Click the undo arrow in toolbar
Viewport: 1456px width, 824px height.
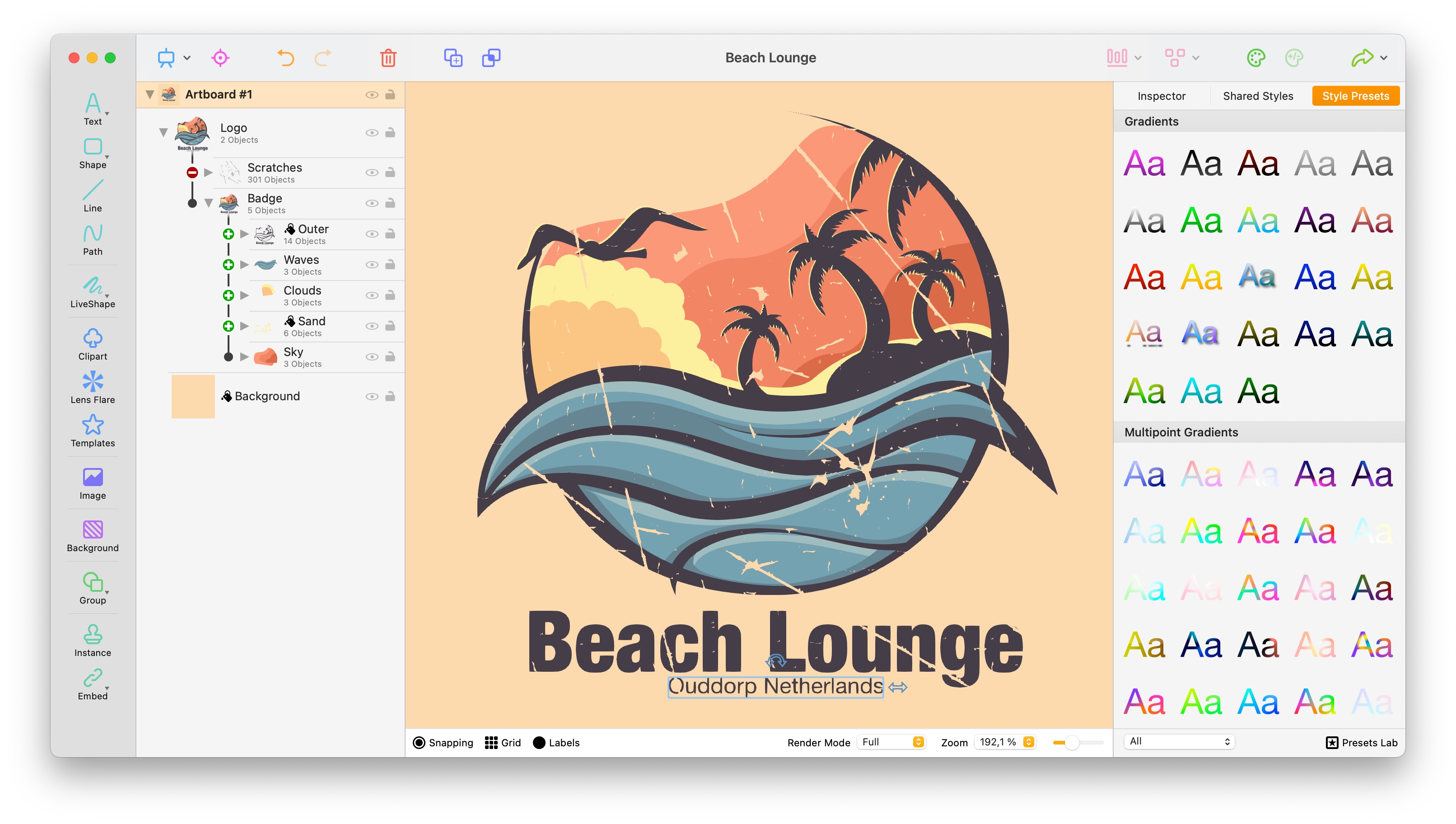[x=285, y=58]
